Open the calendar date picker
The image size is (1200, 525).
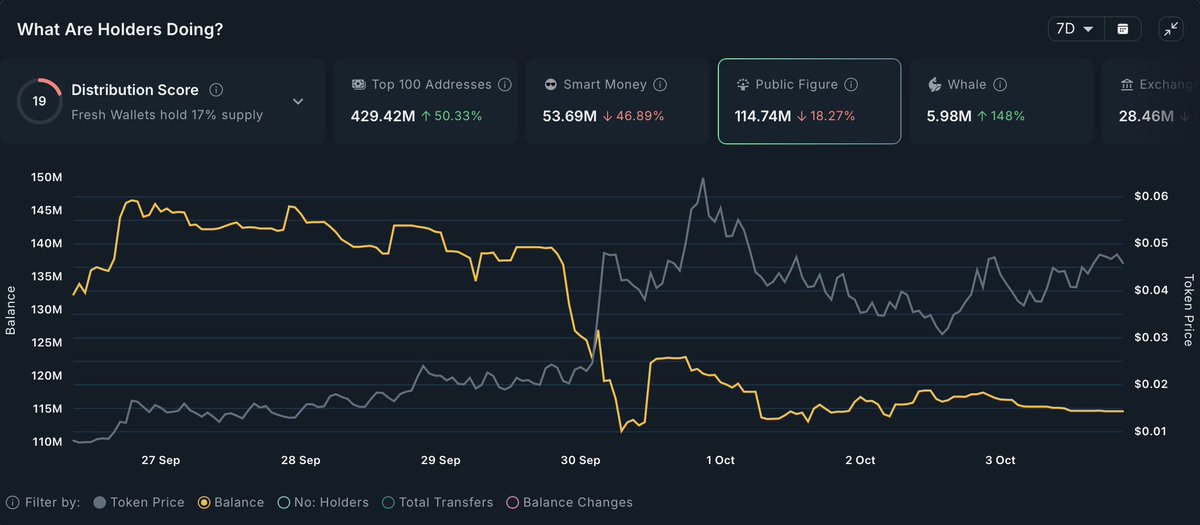(1123, 29)
